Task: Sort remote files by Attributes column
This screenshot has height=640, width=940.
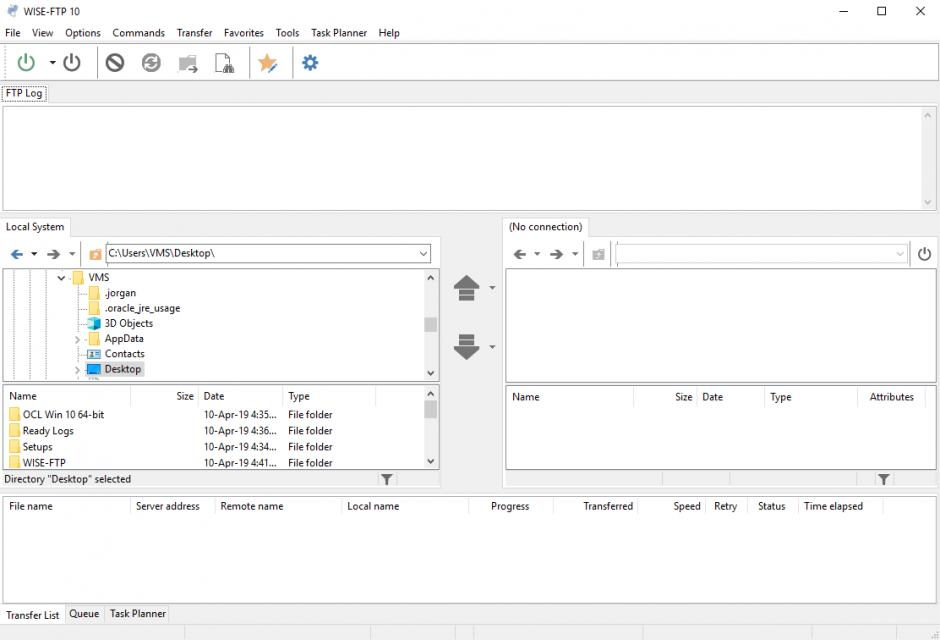Action: 891,397
